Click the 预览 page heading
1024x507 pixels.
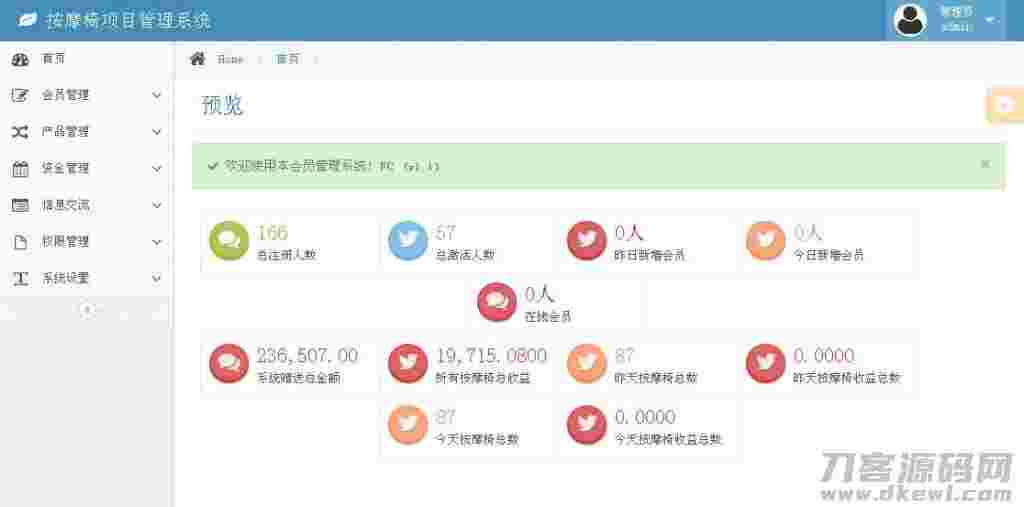pyautogui.click(x=223, y=105)
